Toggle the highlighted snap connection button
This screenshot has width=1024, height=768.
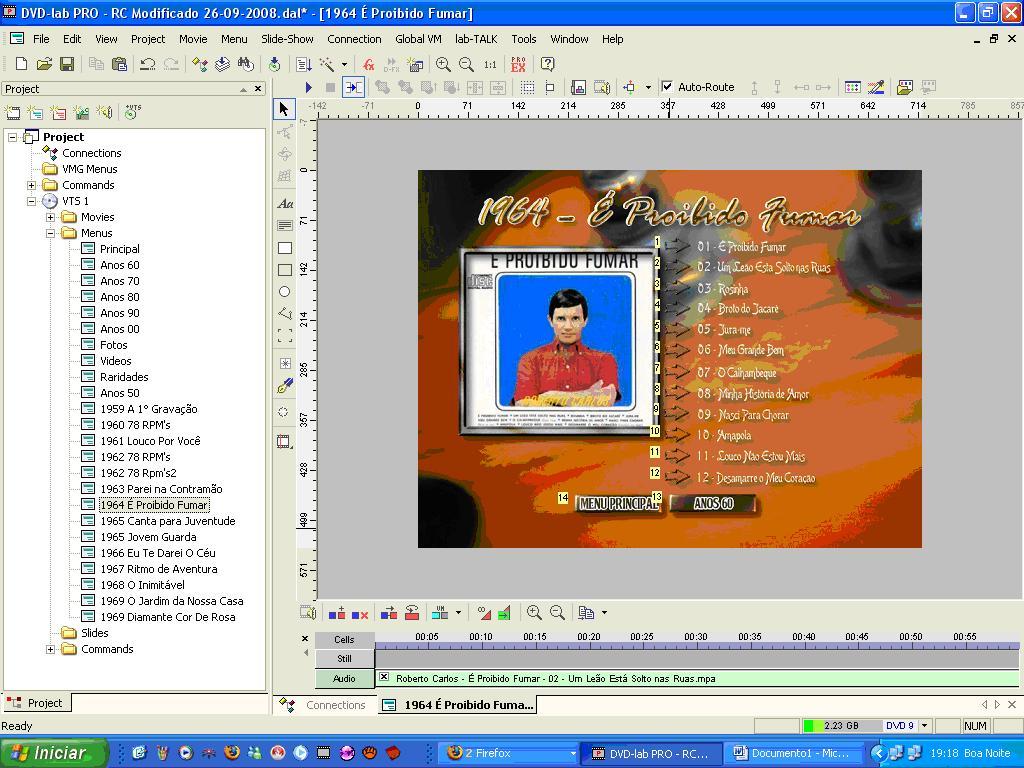(x=353, y=87)
